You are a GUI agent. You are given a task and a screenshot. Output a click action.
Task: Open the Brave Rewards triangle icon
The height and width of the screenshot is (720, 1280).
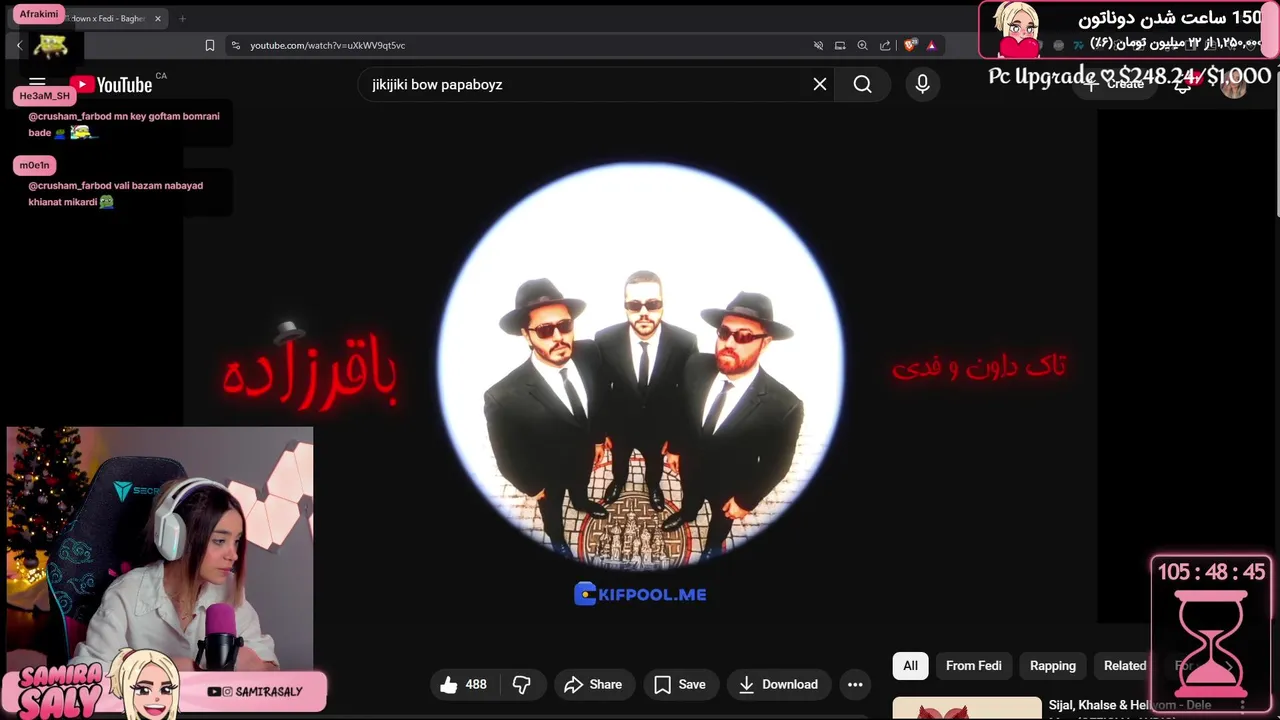tap(931, 45)
